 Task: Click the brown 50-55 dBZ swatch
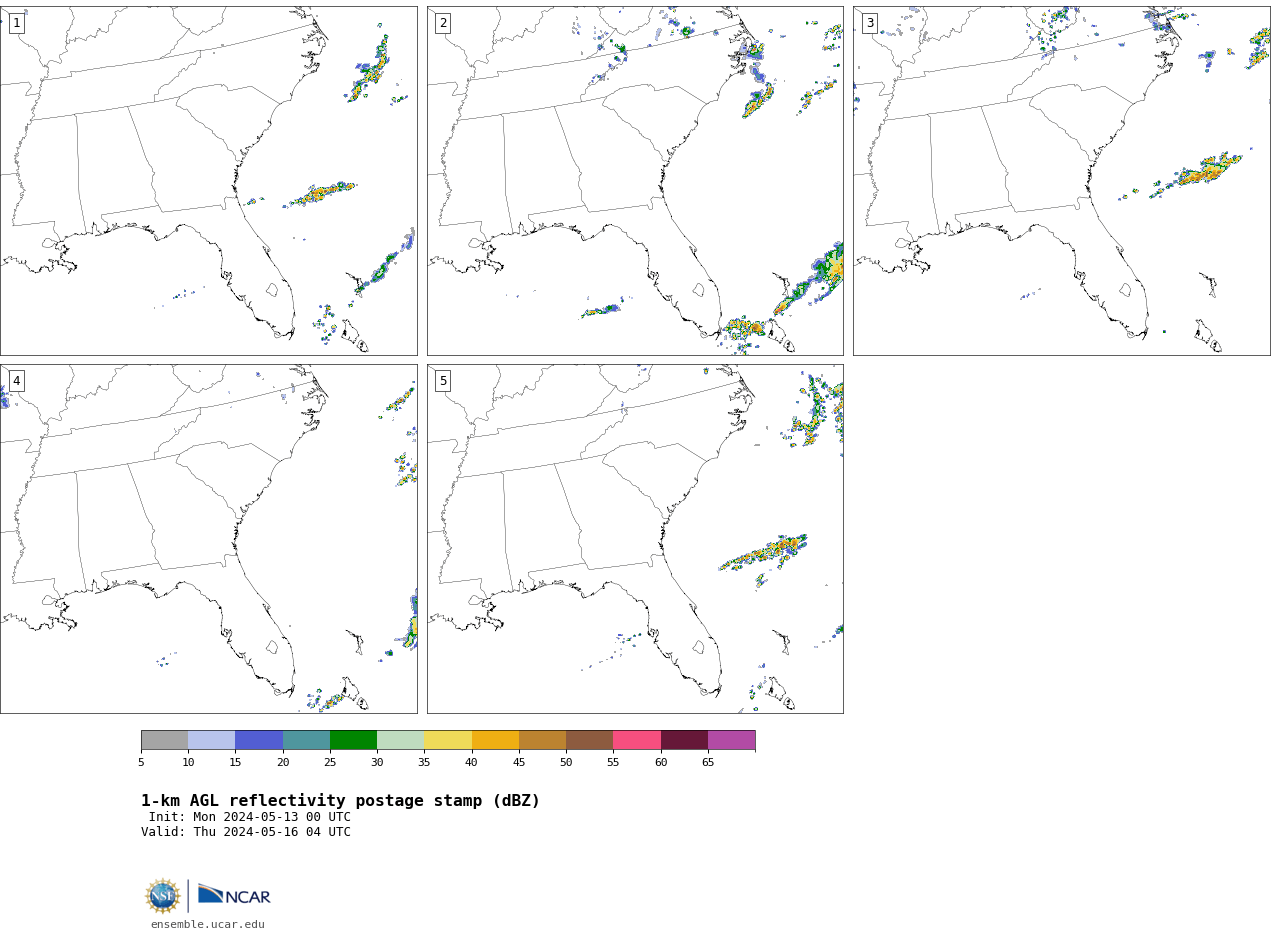[590, 740]
